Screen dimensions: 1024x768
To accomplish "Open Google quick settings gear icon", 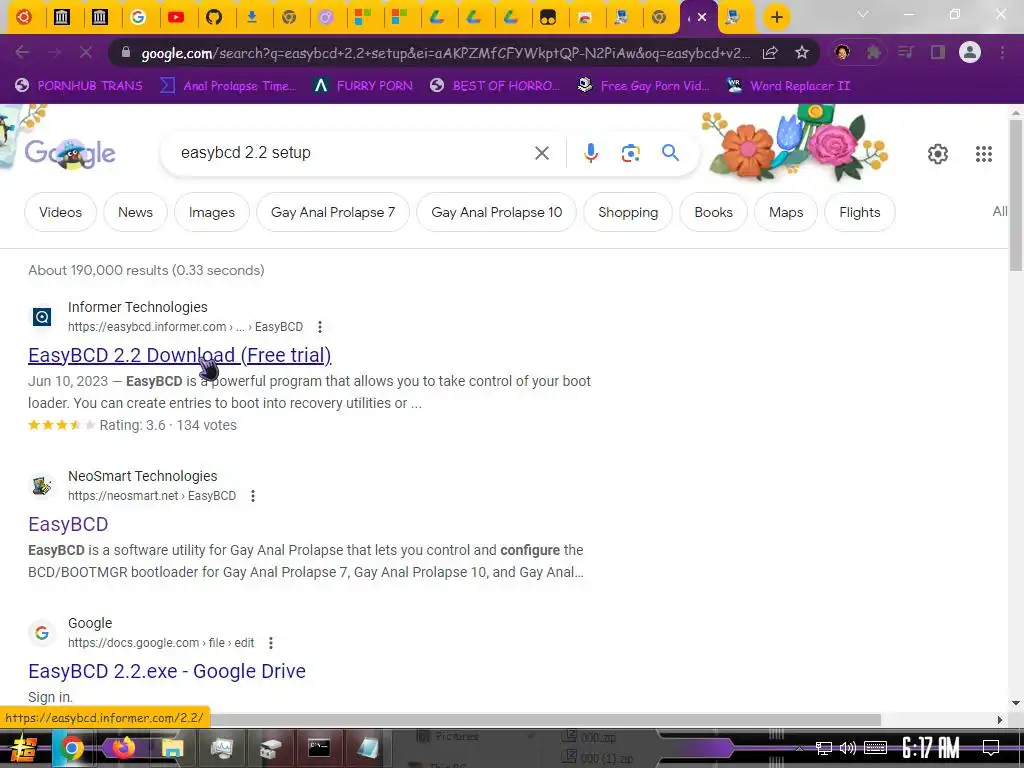I will pyautogui.click(x=938, y=153).
